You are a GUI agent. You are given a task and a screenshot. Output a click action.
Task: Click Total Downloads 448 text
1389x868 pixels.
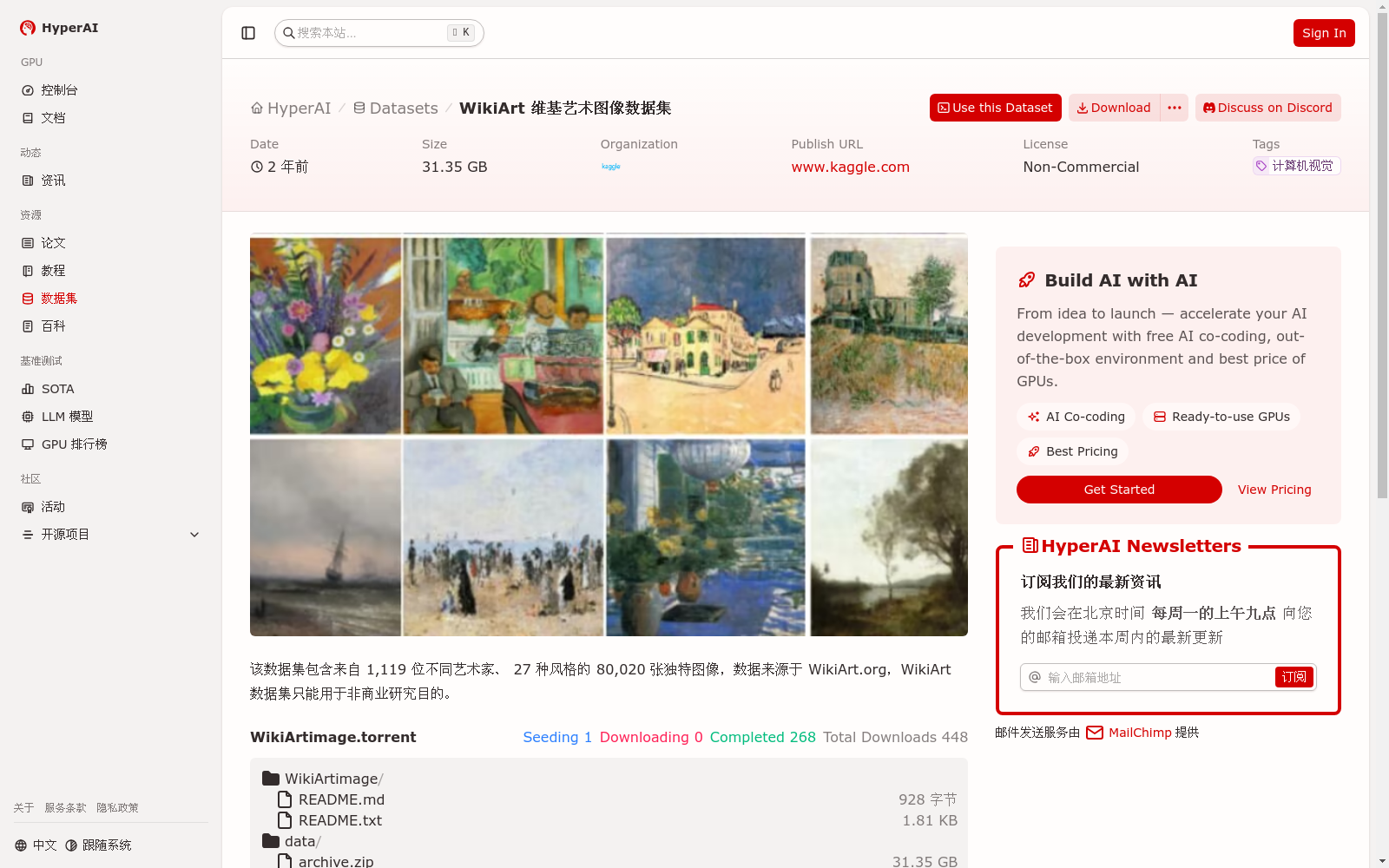(x=895, y=737)
